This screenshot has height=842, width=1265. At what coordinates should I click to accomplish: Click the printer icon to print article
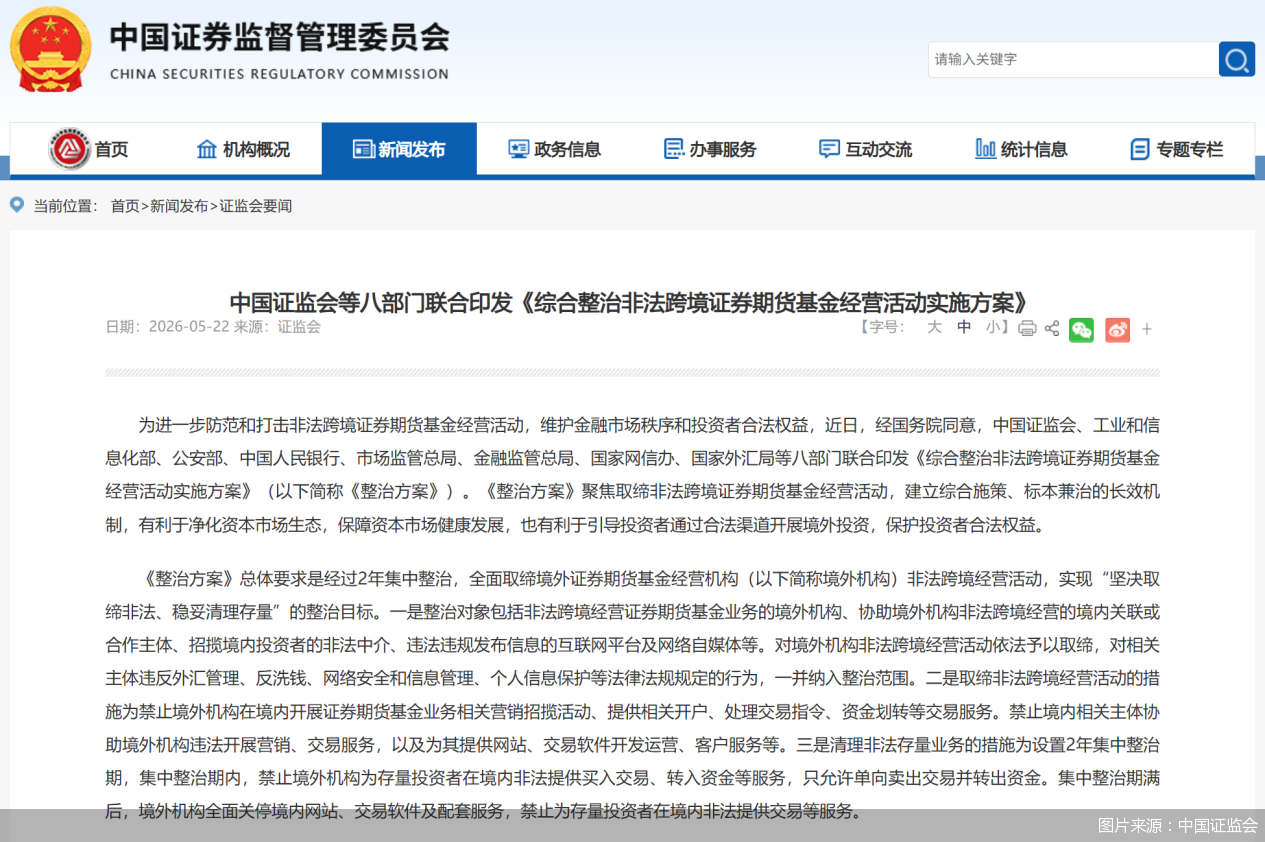[x=1027, y=328]
